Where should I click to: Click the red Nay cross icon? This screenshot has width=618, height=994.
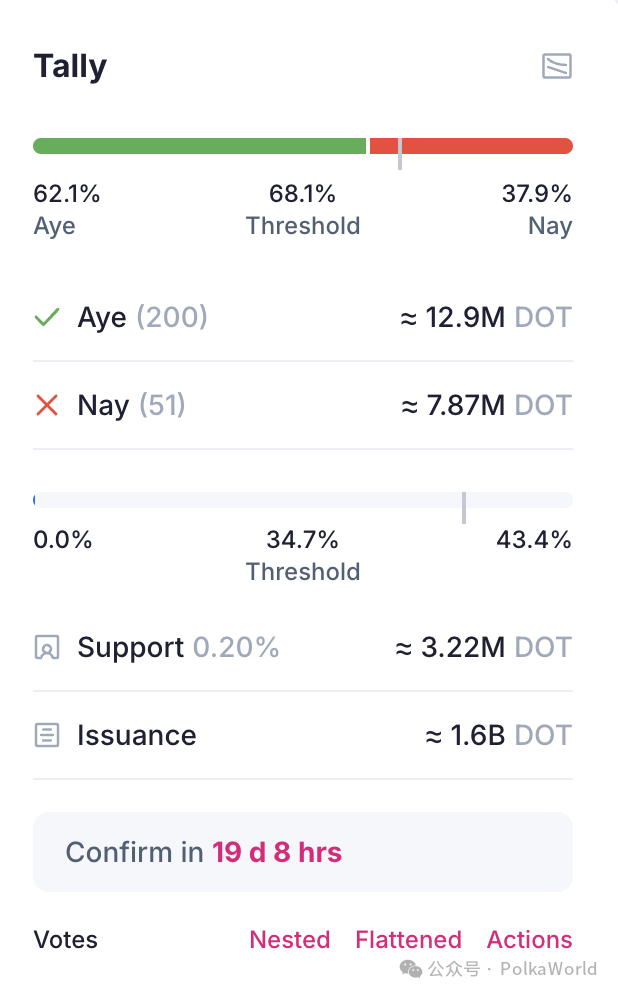tap(47, 405)
